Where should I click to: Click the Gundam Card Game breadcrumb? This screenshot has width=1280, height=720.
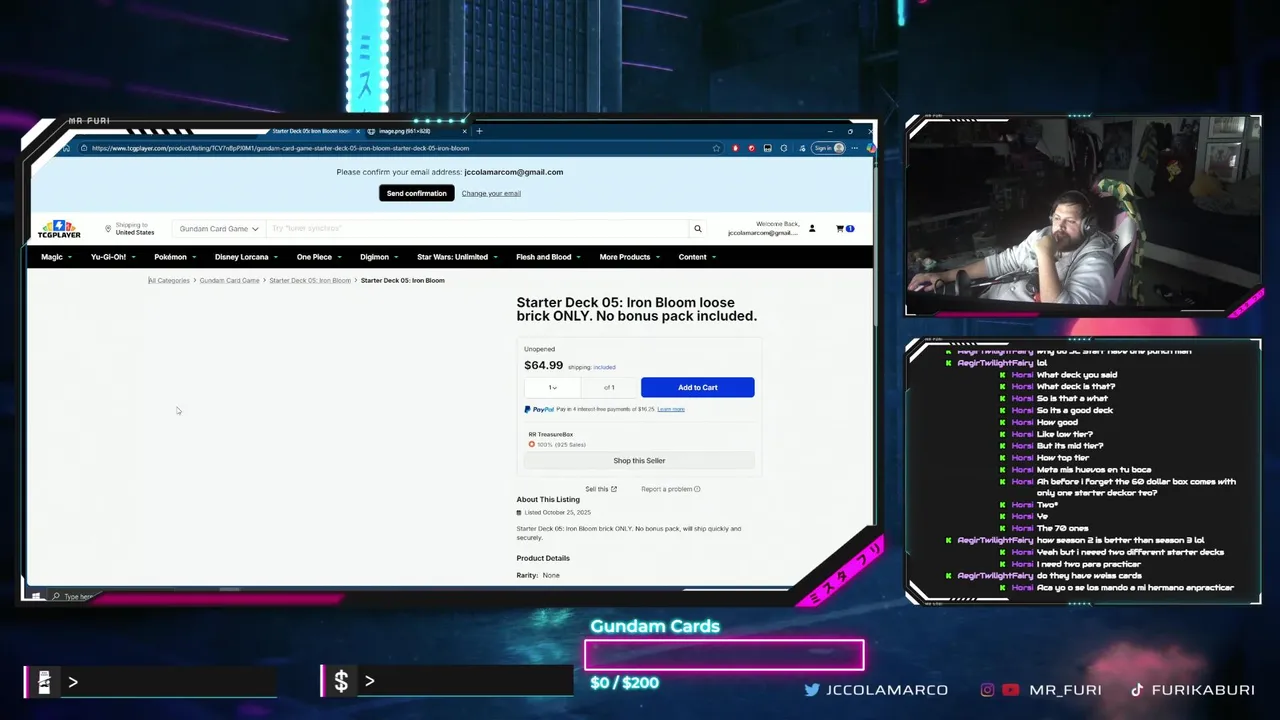coord(229,280)
